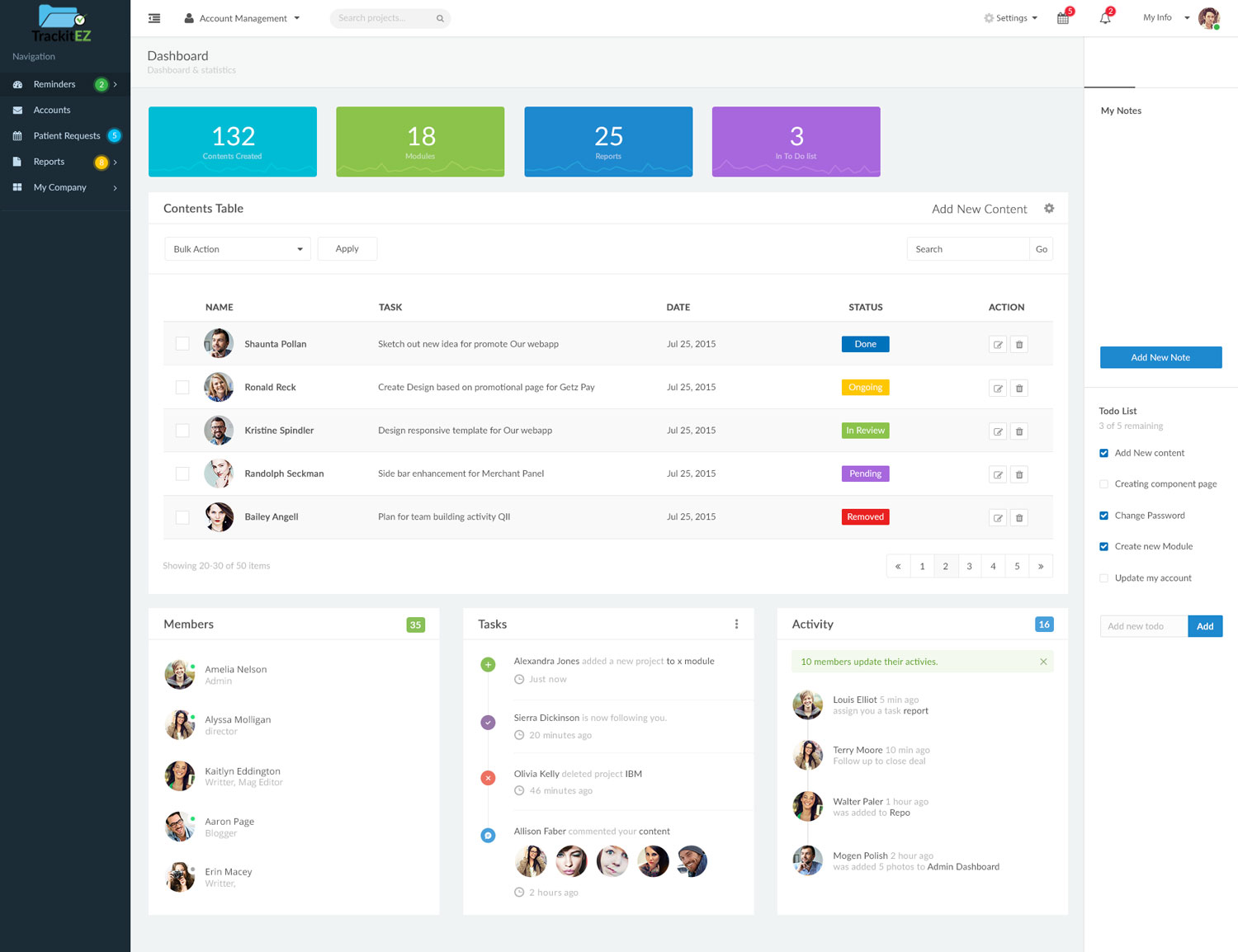
Task: Go to previous pagination page arrow
Action: pyautogui.click(x=898, y=566)
